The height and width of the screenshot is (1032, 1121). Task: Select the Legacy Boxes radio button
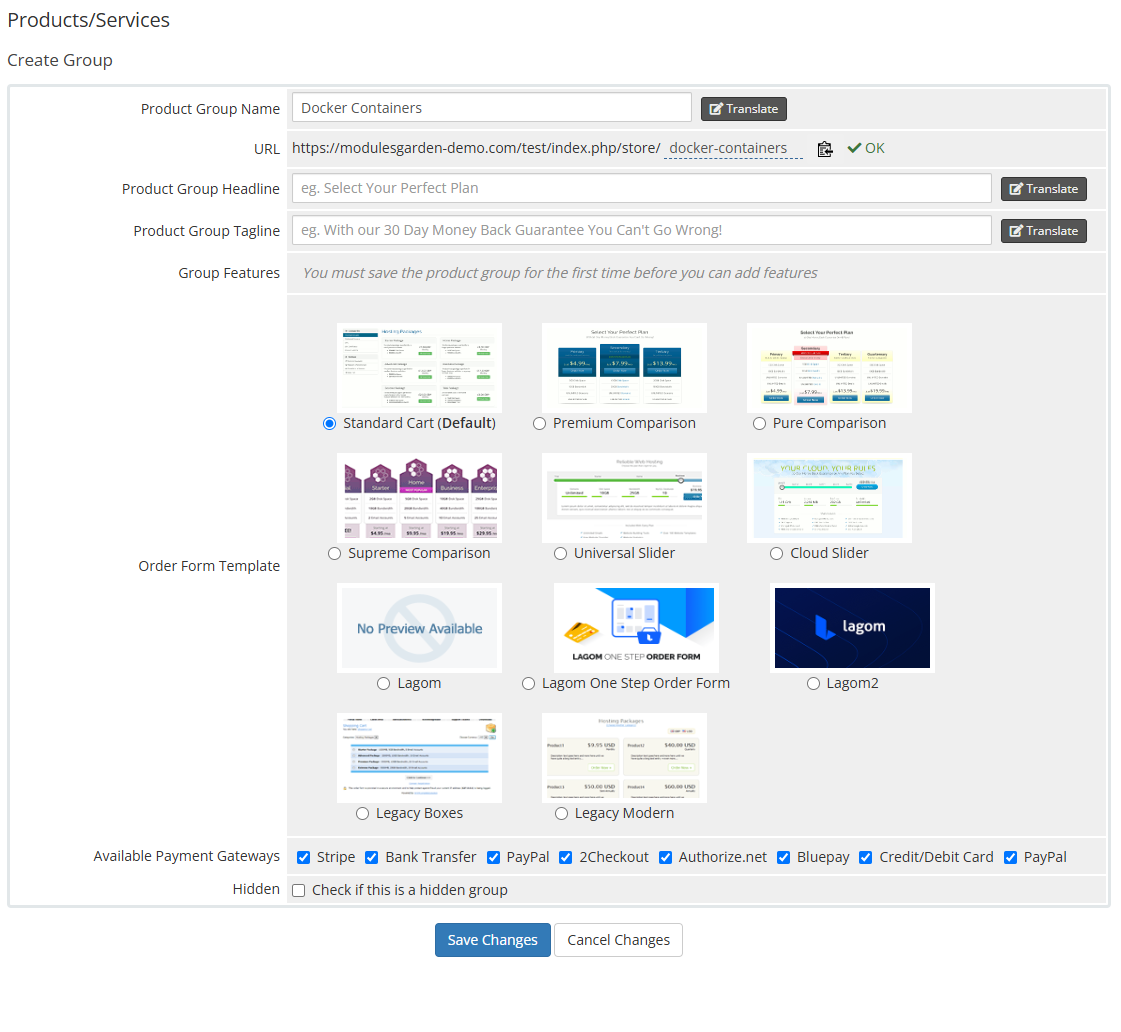[x=362, y=814]
